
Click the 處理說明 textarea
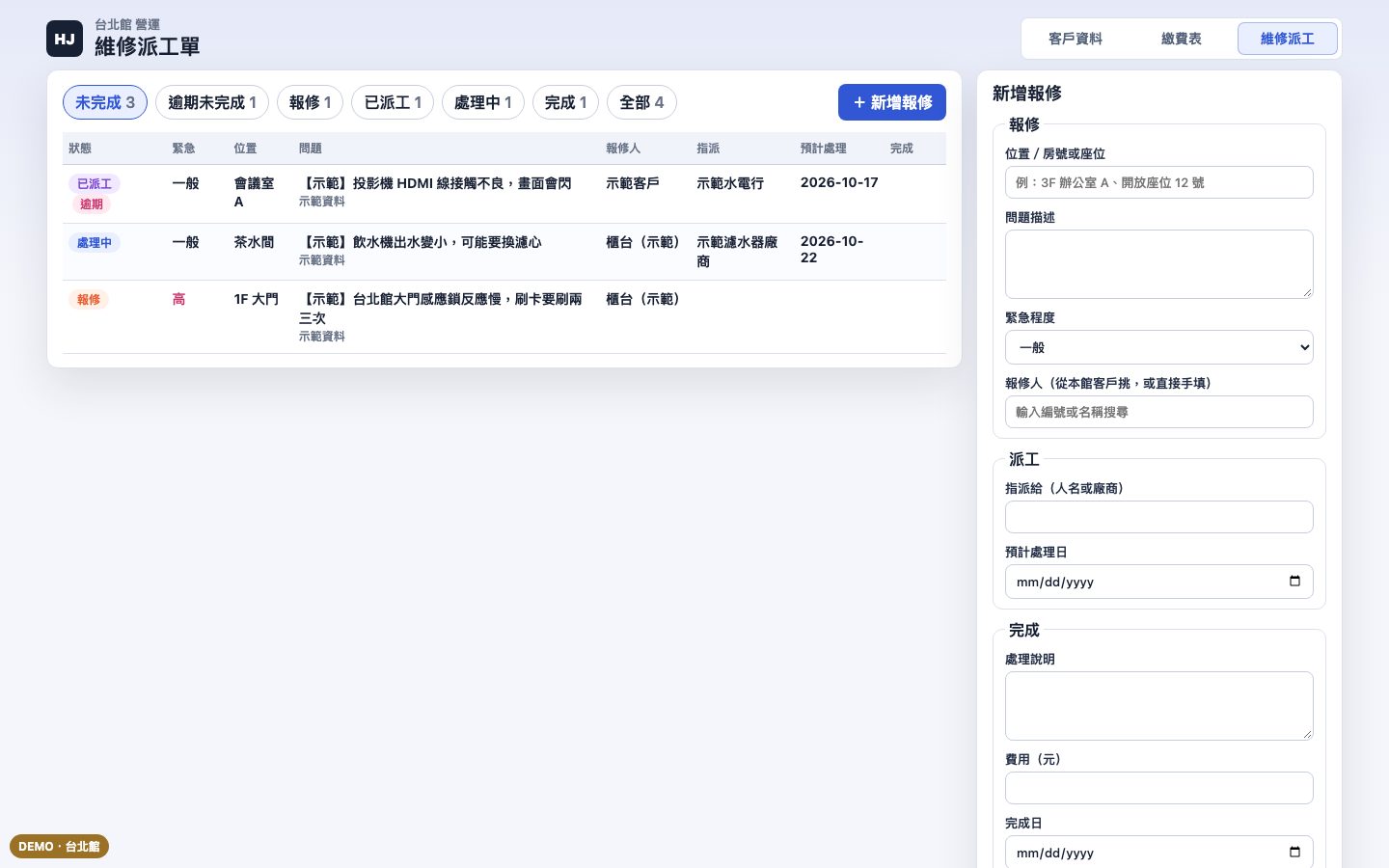[x=1159, y=706]
